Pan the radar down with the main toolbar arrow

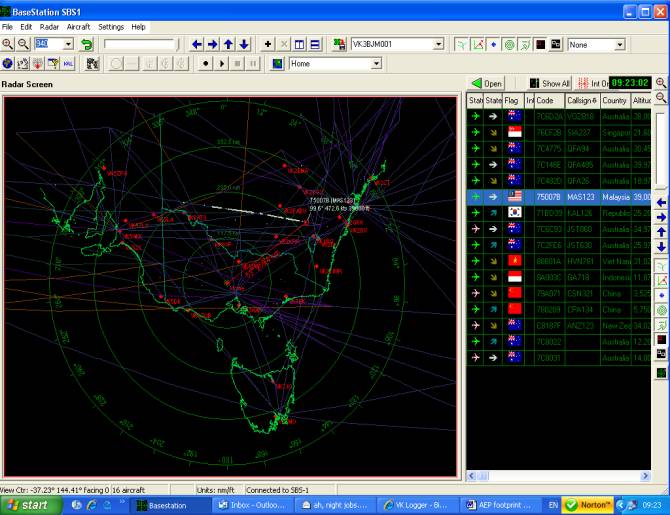point(244,44)
